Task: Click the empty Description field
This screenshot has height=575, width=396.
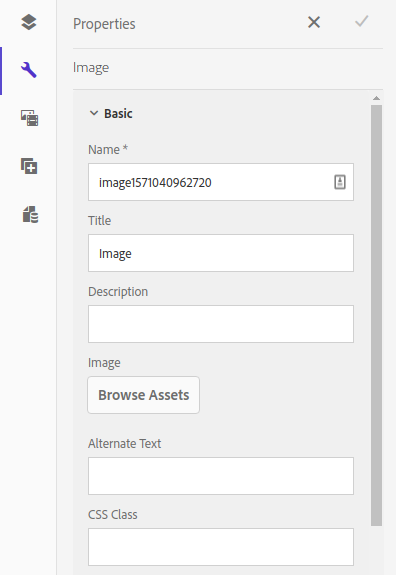Action: (221, 324)
